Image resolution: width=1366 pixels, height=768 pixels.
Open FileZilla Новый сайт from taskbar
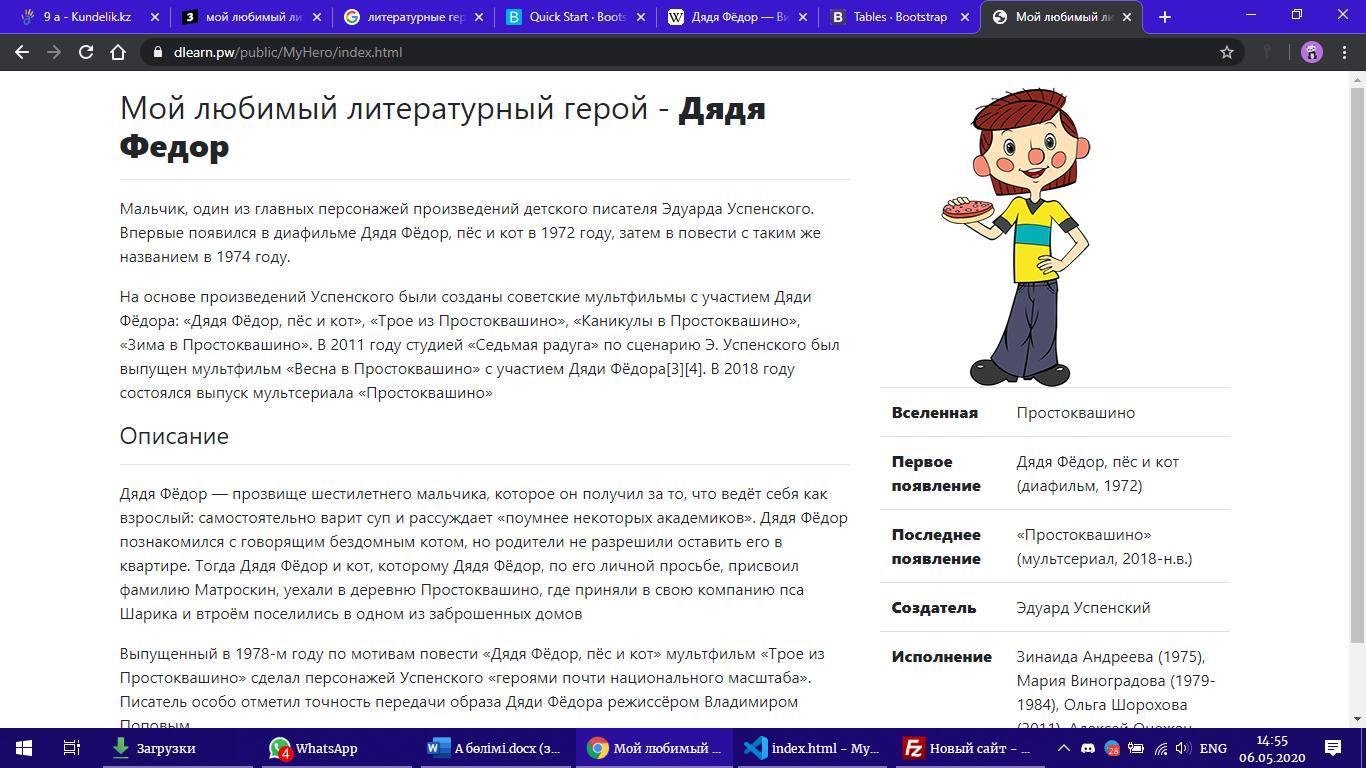coord(970,748)
